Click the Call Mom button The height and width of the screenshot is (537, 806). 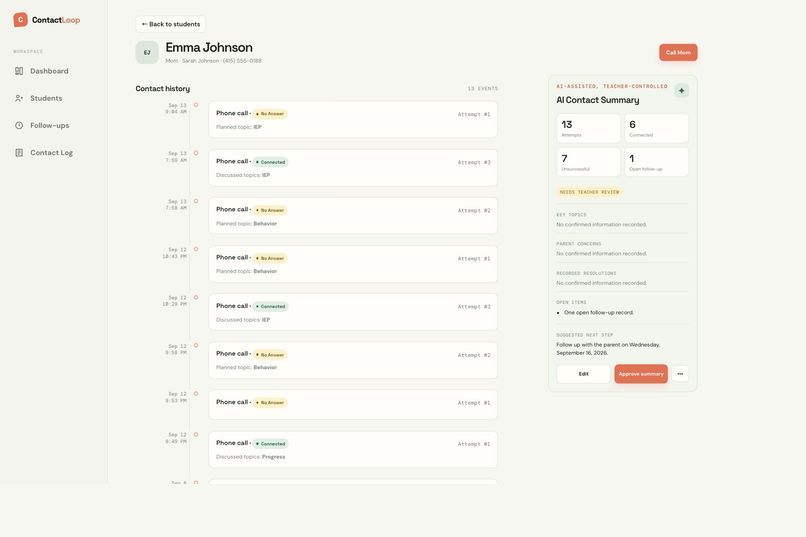(678, 52)
